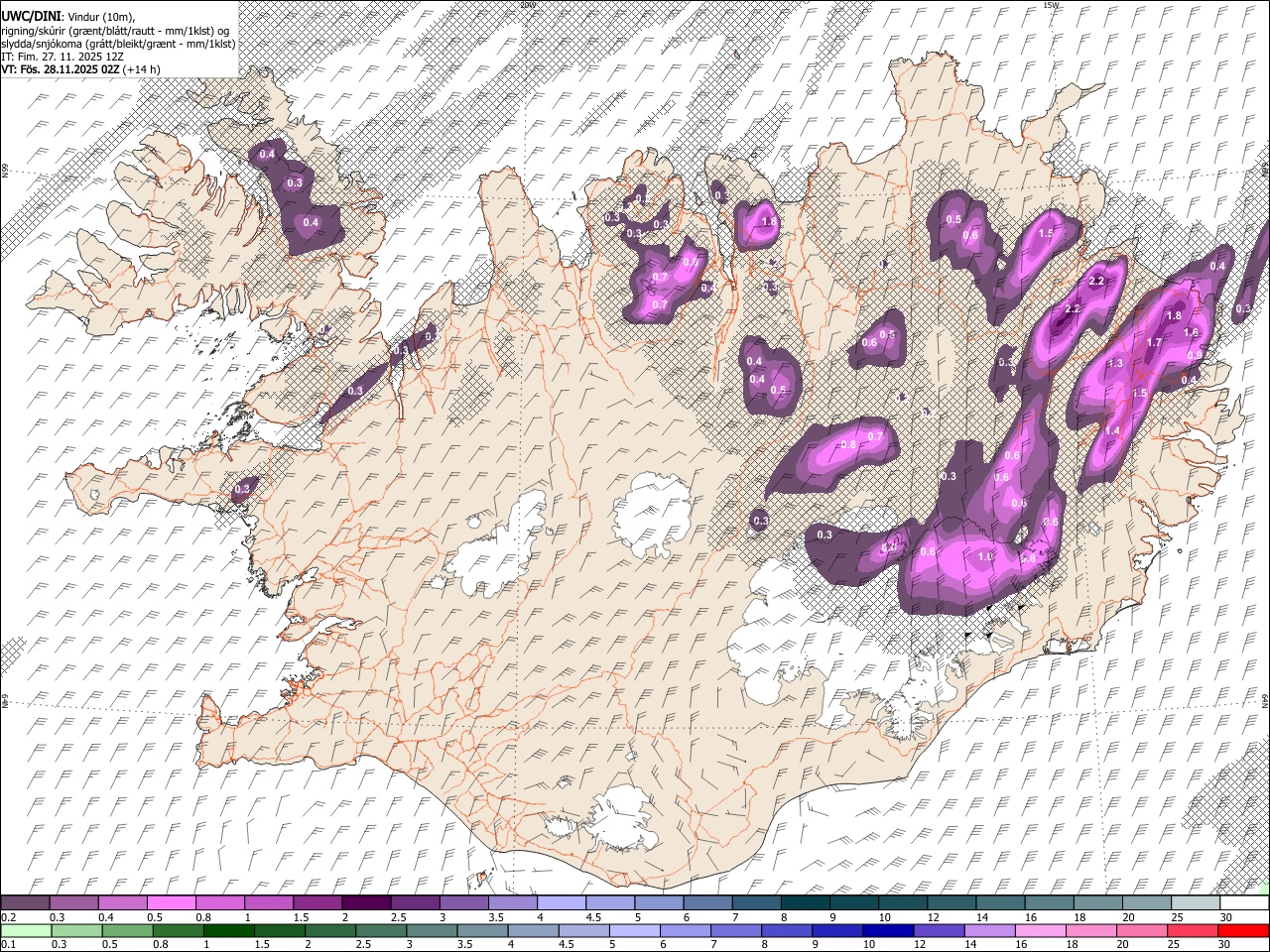The width and height of the screenshot is (1270, 952).
Task: Pick the deep navy blue 10 rain-scale swatch
Action: click(889, 930)
